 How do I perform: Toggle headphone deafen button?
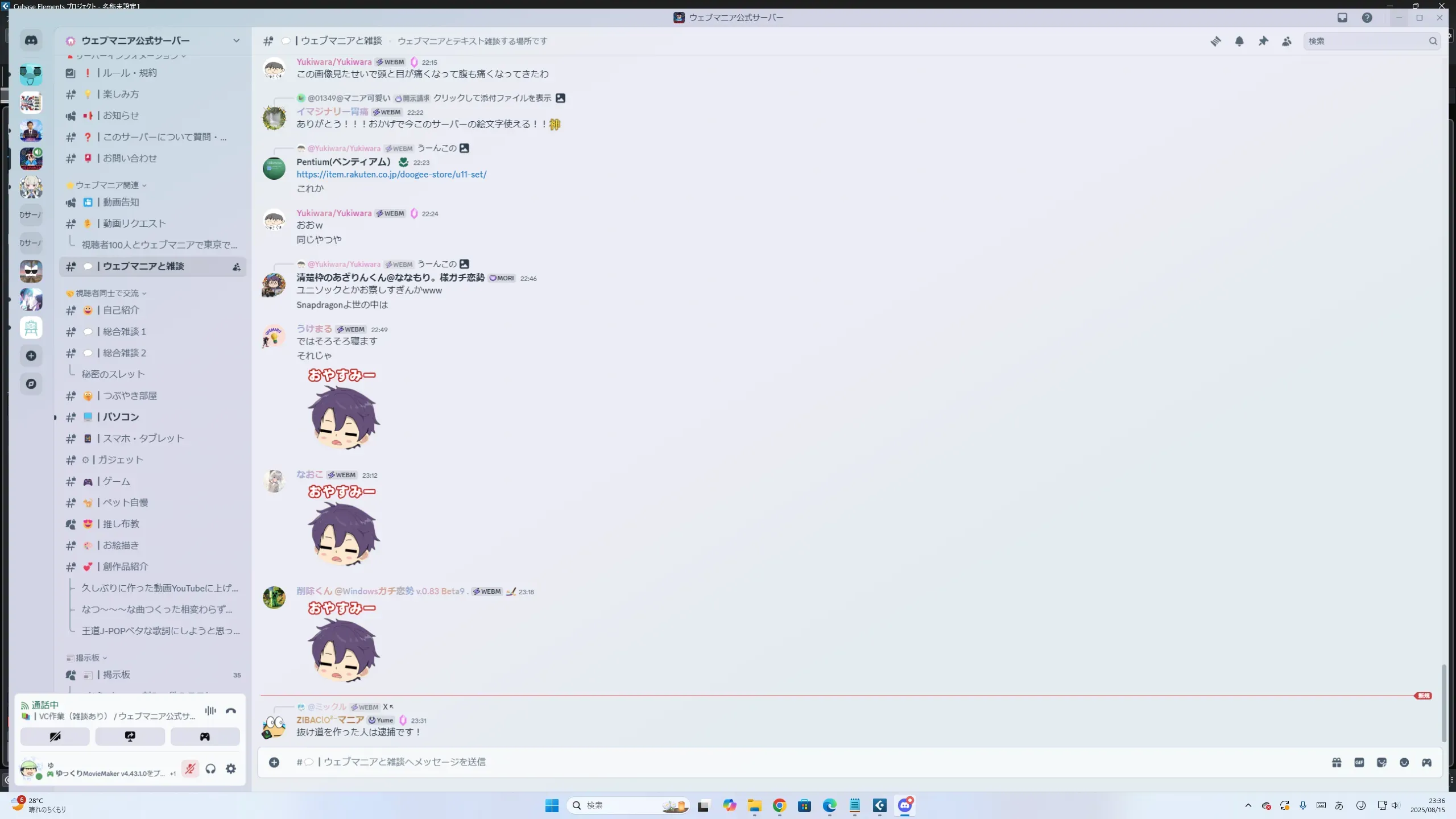pos(210,769)
